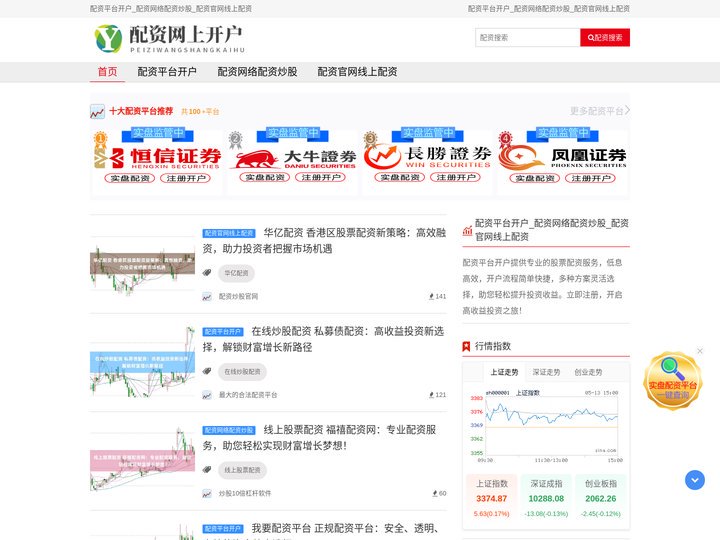The image size is (720, 540).
Task: Click the view count showing 141
Action: point(437,297)
